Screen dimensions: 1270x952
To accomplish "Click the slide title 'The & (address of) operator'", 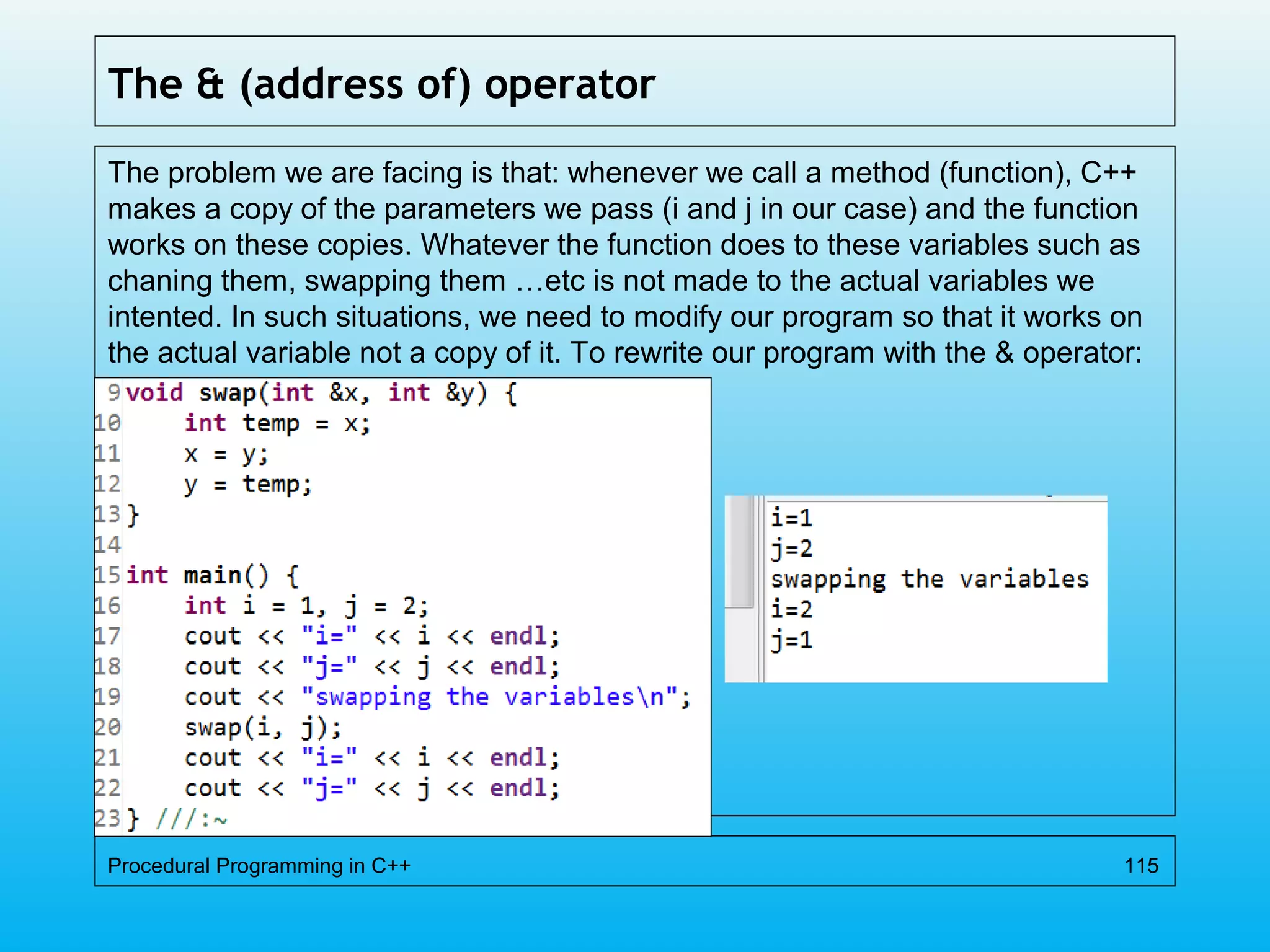I will point(381,84).
